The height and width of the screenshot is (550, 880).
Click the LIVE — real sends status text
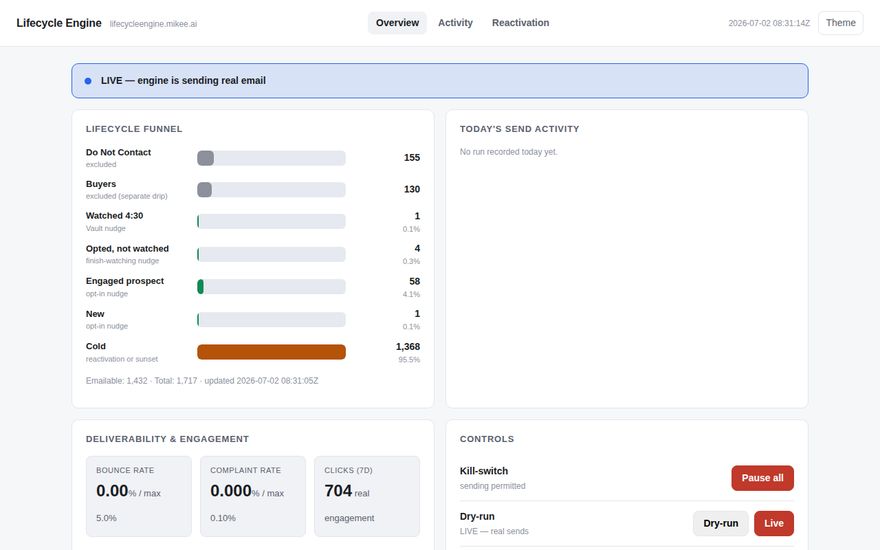(494, 531)
